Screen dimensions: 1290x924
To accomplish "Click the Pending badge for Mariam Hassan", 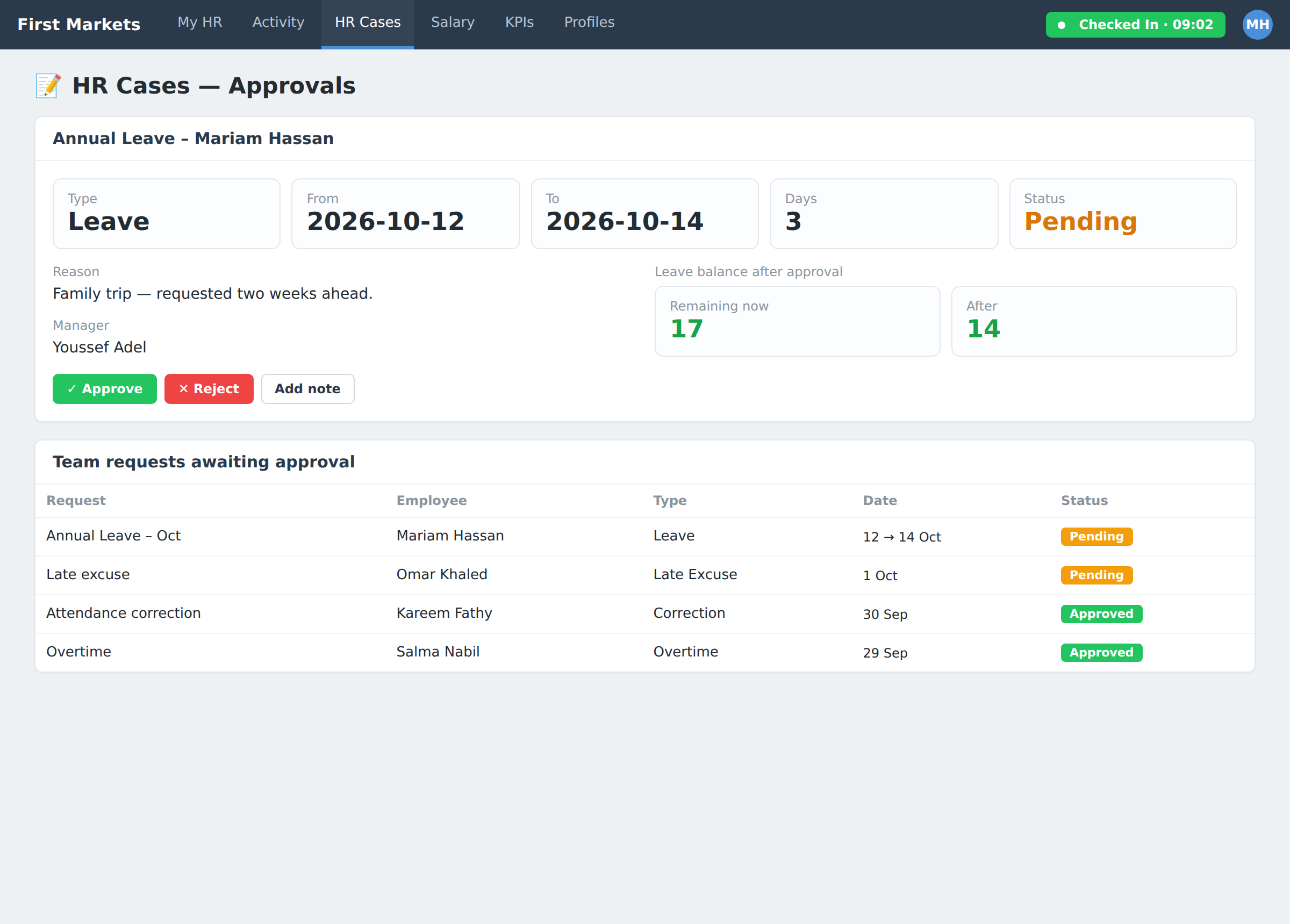I will pyautogui.click(x=1096, y=536).
